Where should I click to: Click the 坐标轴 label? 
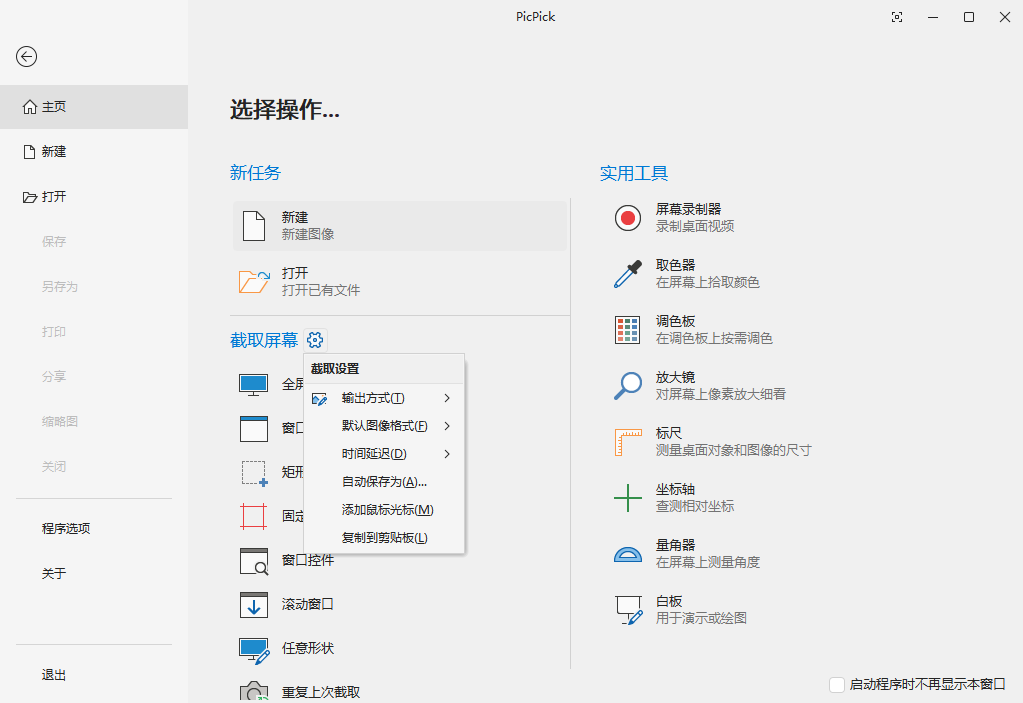click(675, 489)
